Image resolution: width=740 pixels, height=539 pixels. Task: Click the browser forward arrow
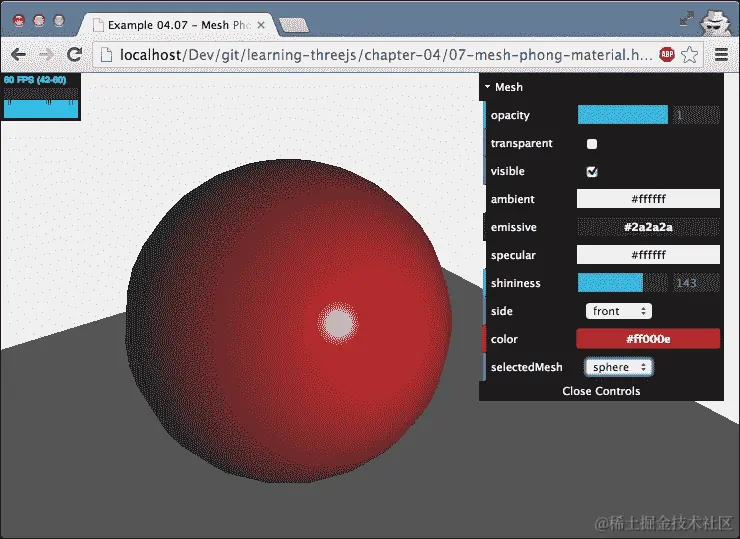click(46, 55)
